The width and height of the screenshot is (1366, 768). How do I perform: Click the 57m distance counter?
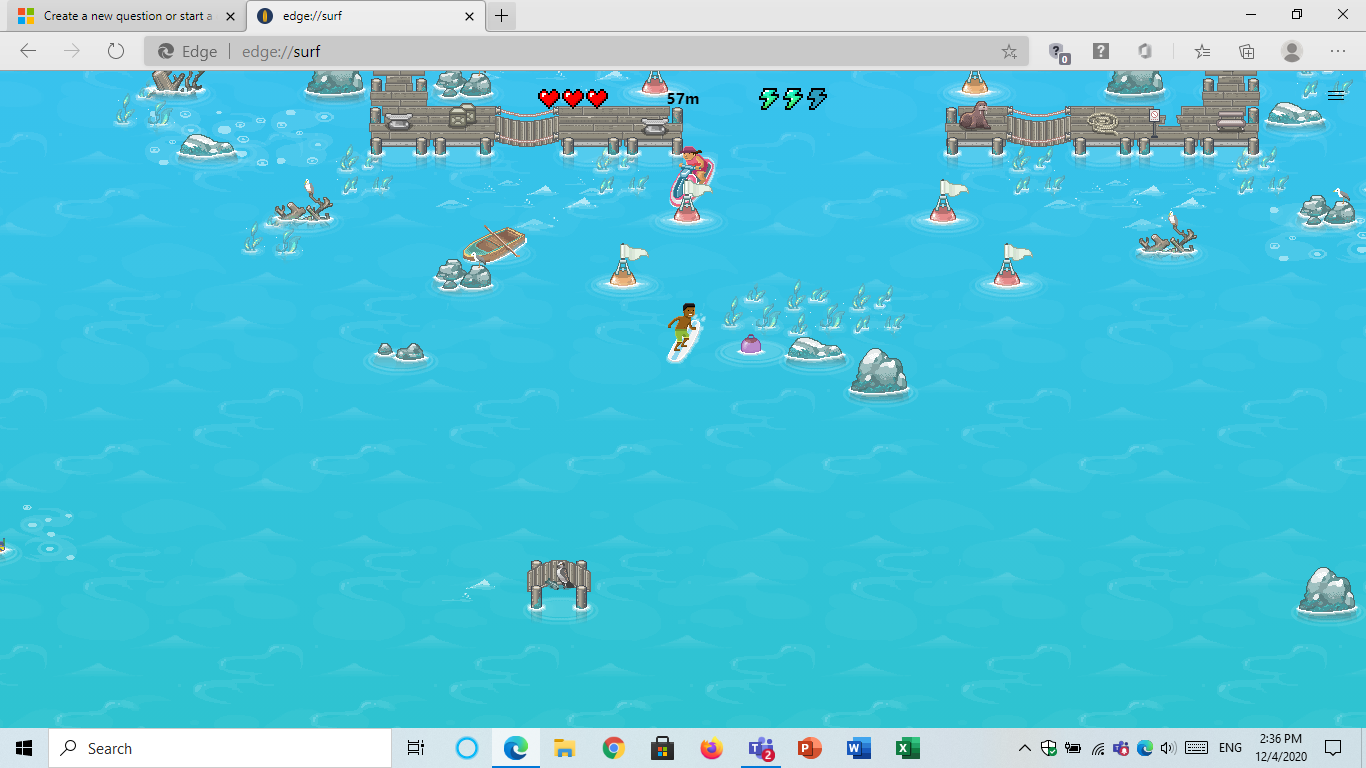point(683,98)
